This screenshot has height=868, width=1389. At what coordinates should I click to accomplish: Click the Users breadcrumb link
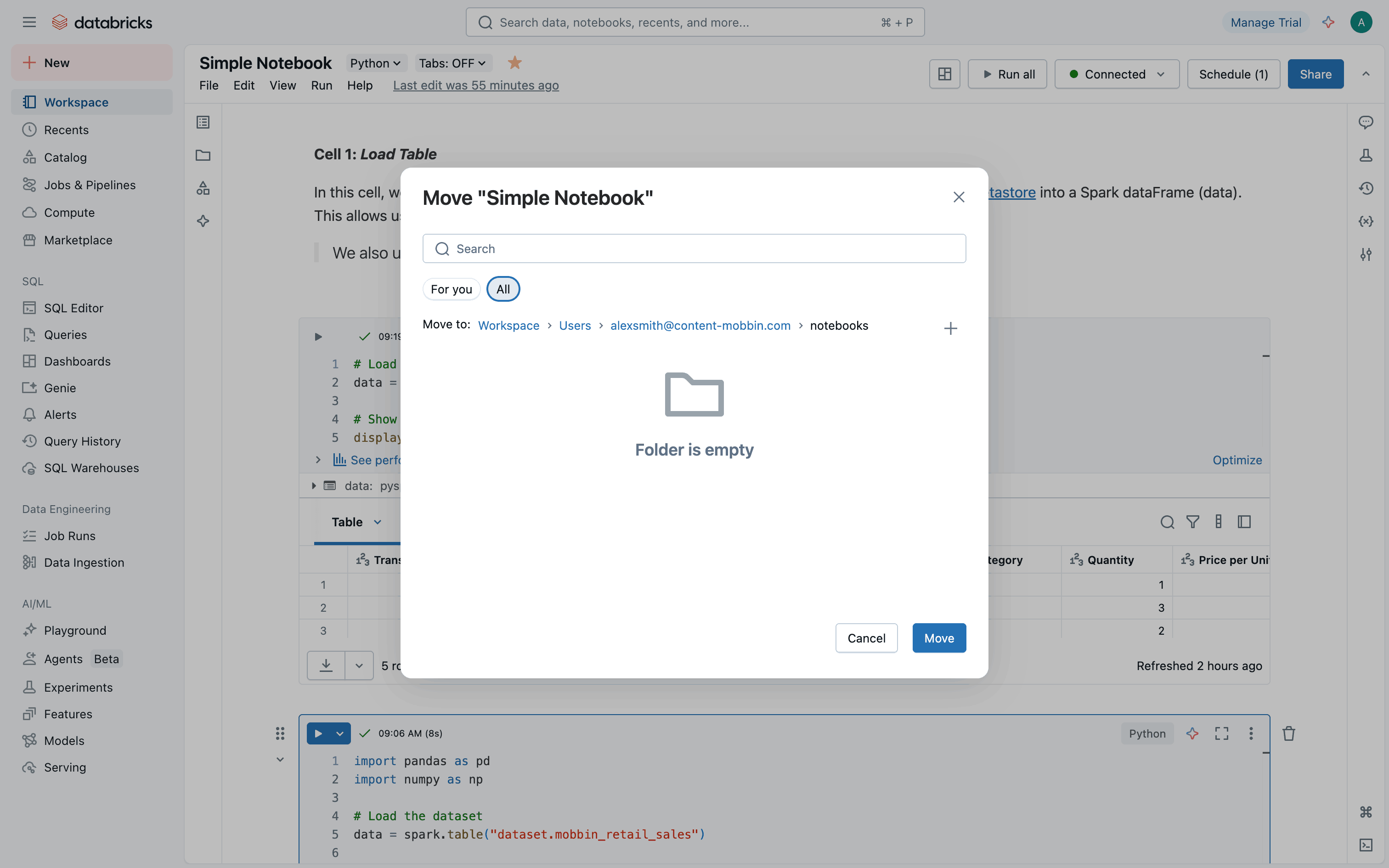[x=575, y=326]
